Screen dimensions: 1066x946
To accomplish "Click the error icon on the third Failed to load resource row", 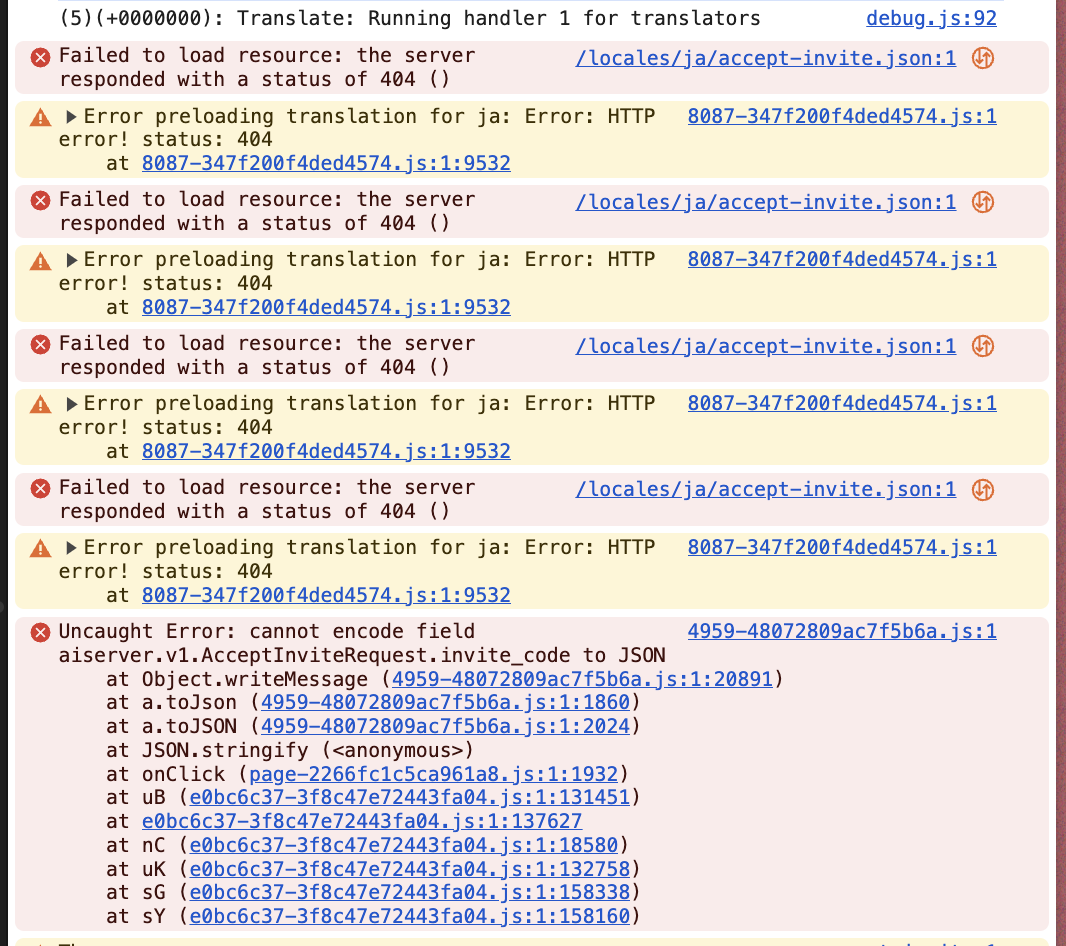I will click(x=40, y=344).
